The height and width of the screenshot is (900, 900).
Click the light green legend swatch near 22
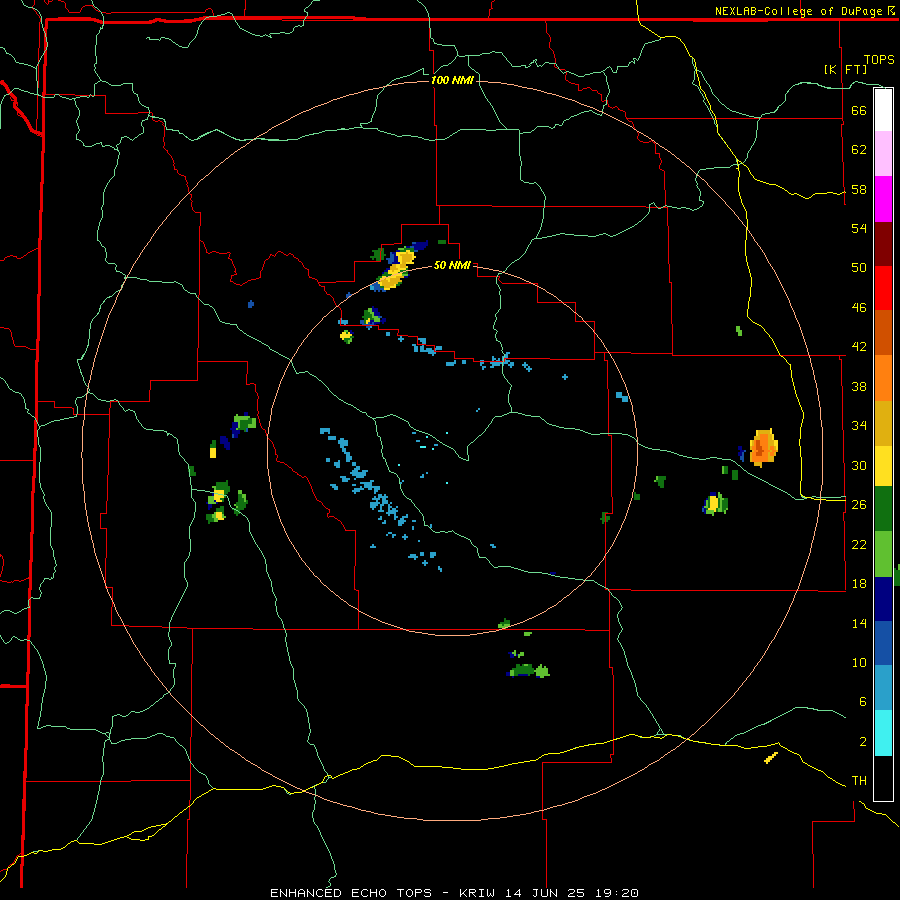(883, 554)
